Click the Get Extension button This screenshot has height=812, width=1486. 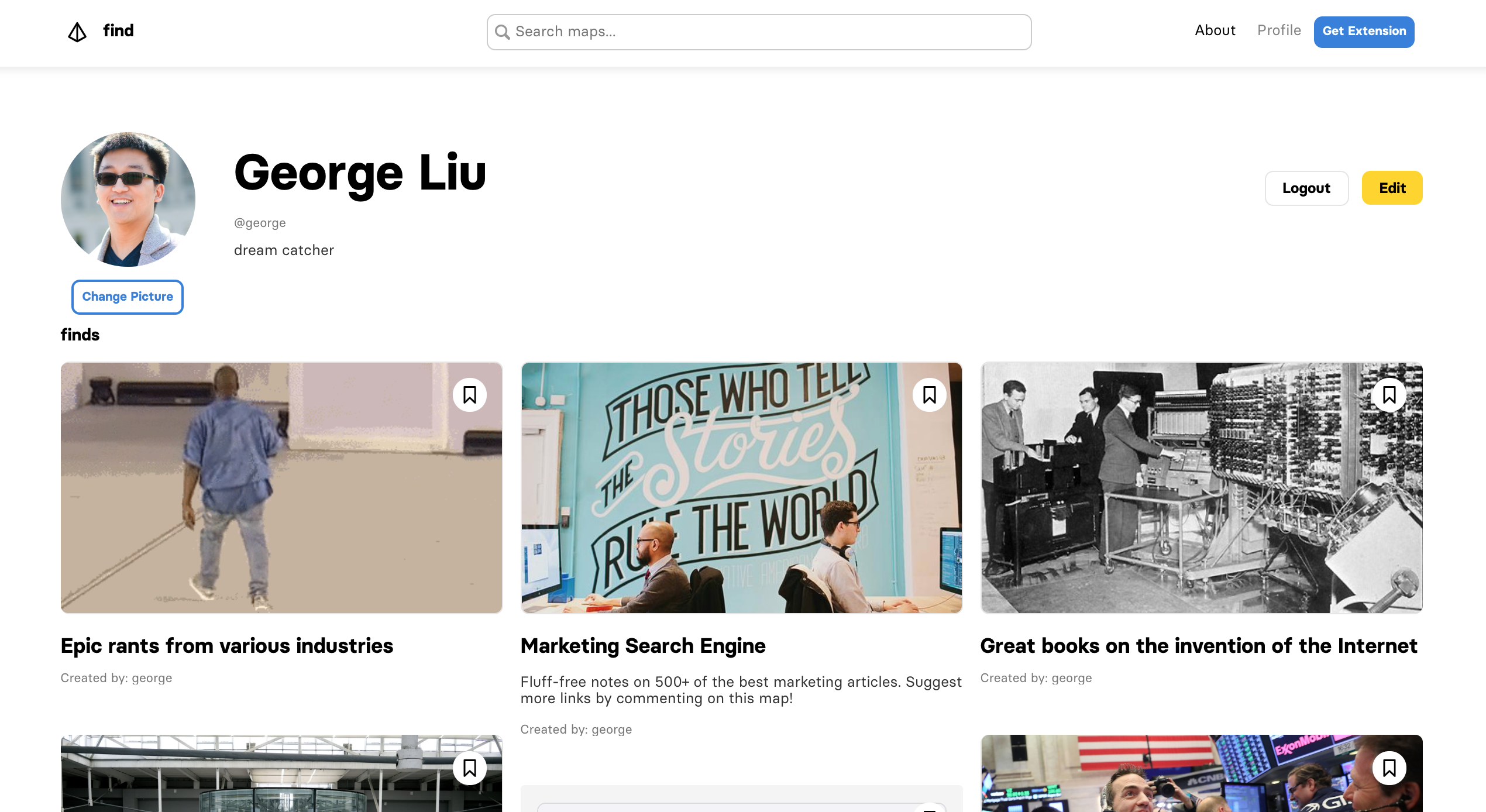1364,32
